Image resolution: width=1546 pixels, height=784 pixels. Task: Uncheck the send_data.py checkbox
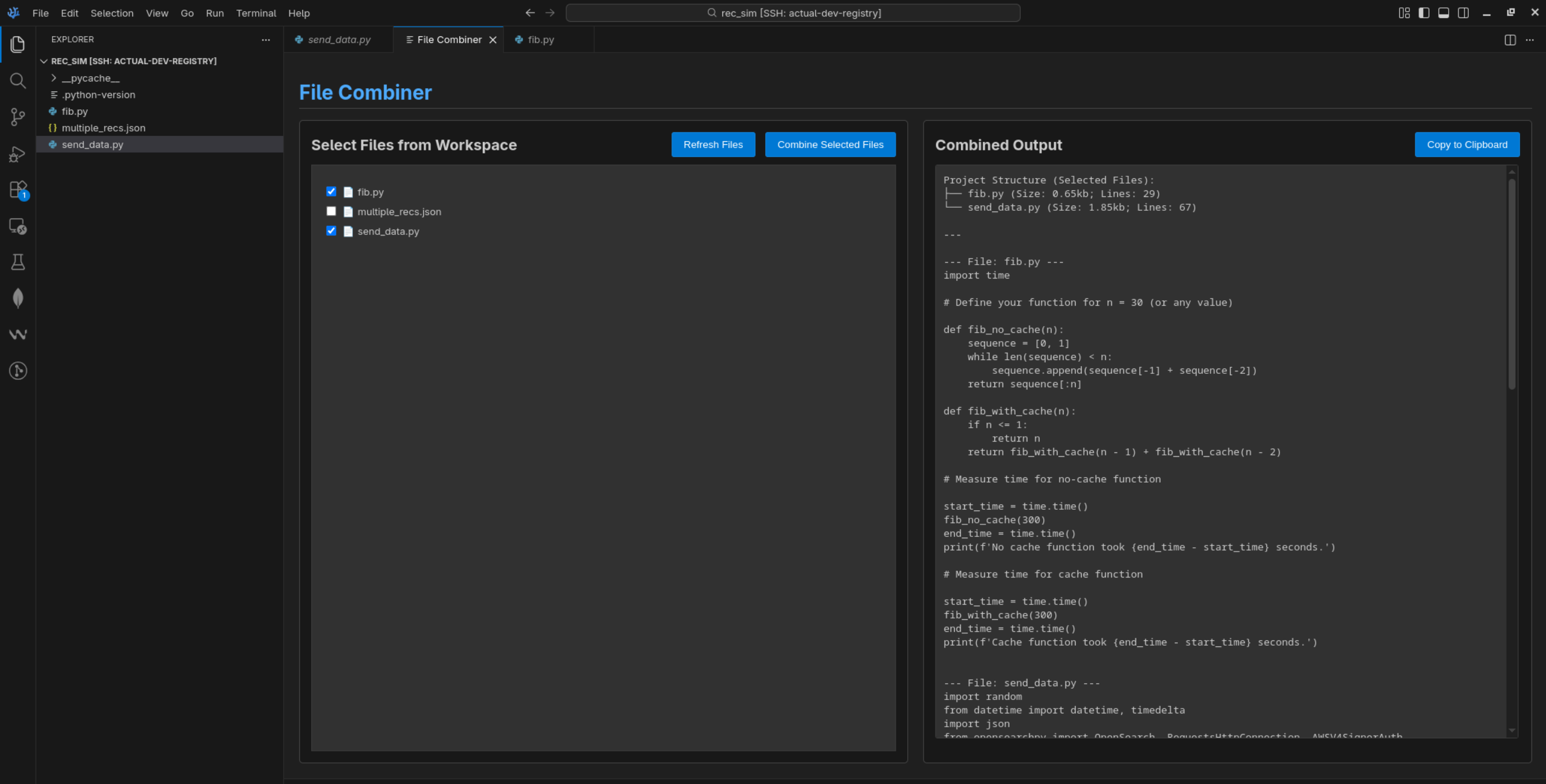[331, 231]
